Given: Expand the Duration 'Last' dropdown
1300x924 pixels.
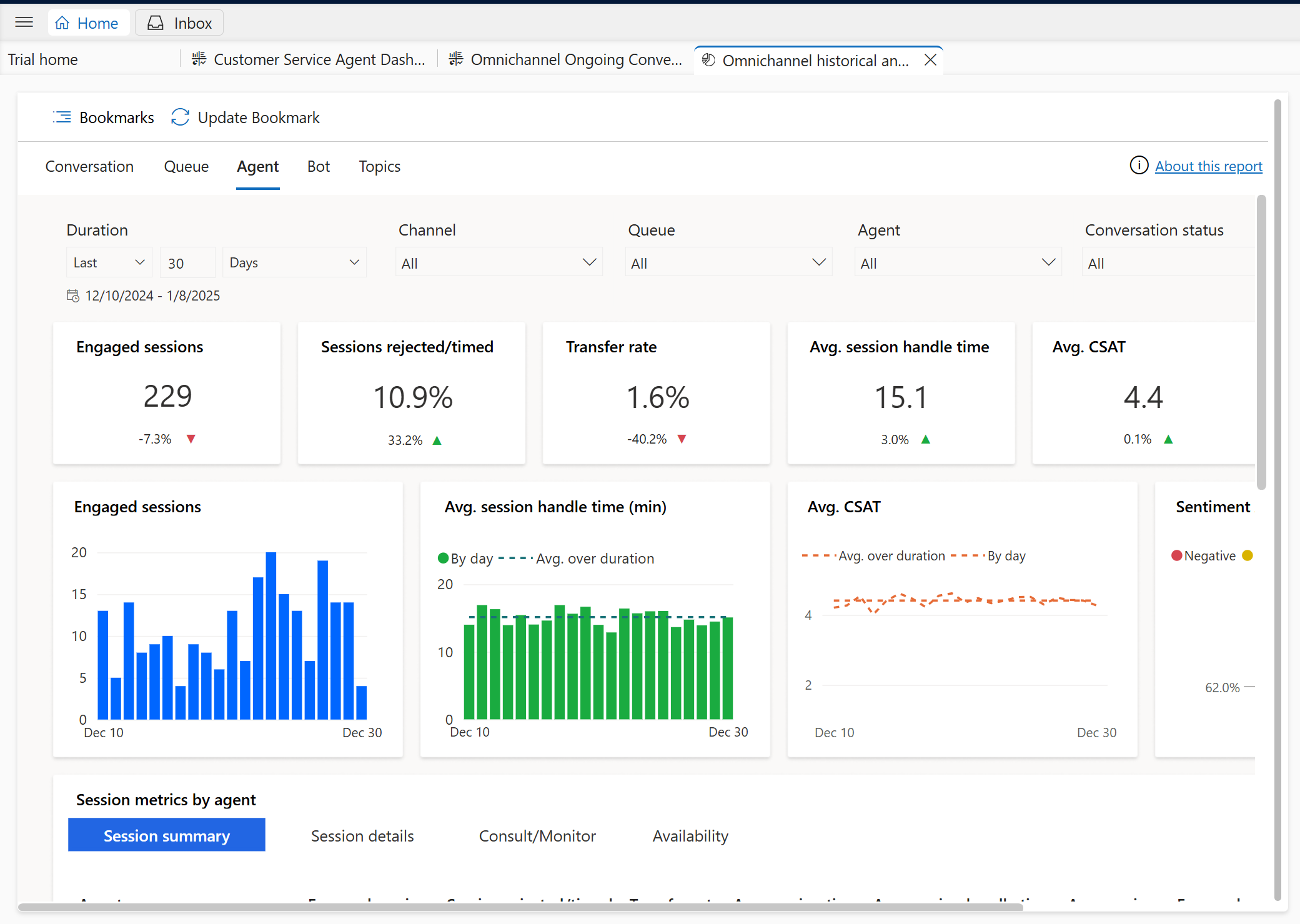Looking at the screenshot, I should (x=109, y=262).
